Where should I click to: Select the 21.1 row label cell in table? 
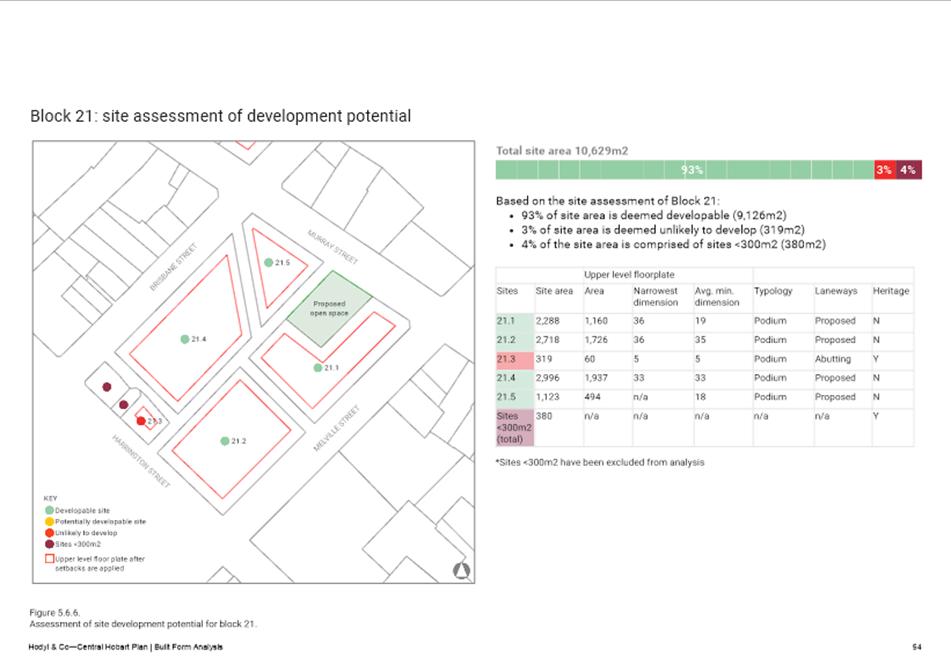pos(514,321)
